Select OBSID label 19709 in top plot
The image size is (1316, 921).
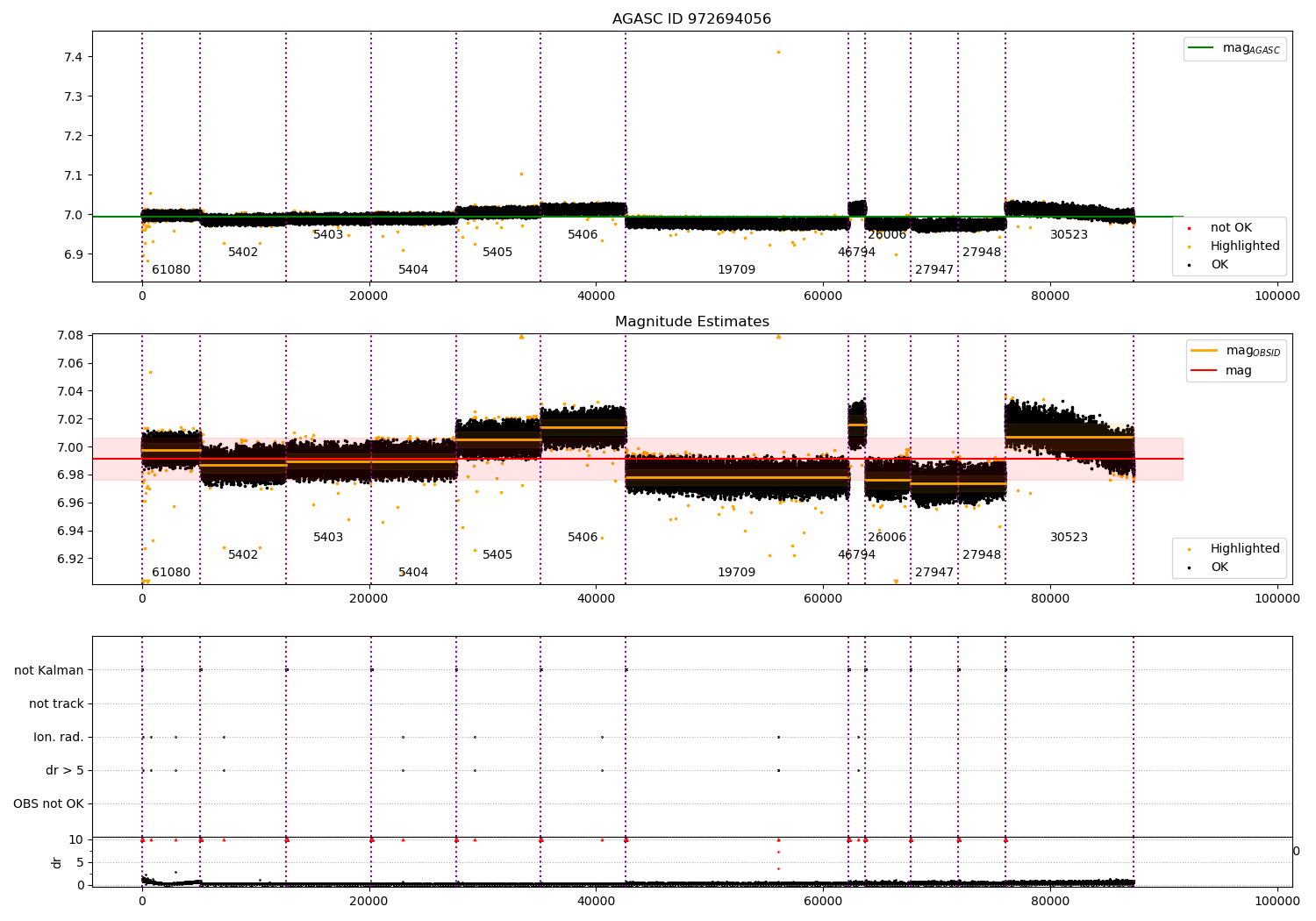736,269
